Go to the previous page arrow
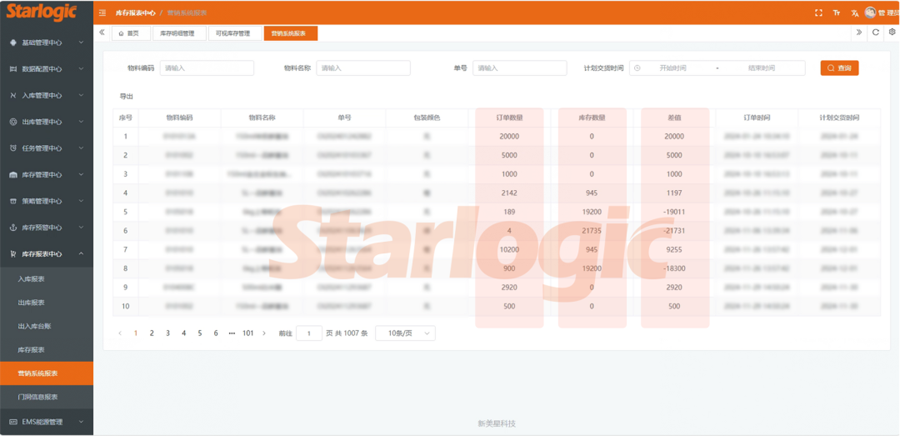The image size is (900, 436). [x=120, y=333]
